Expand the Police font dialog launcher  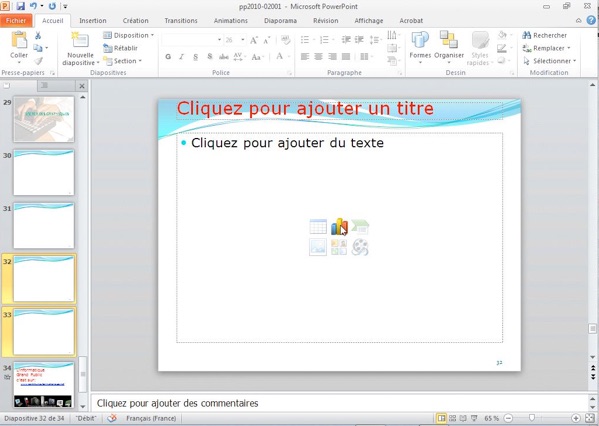point(289,73)
